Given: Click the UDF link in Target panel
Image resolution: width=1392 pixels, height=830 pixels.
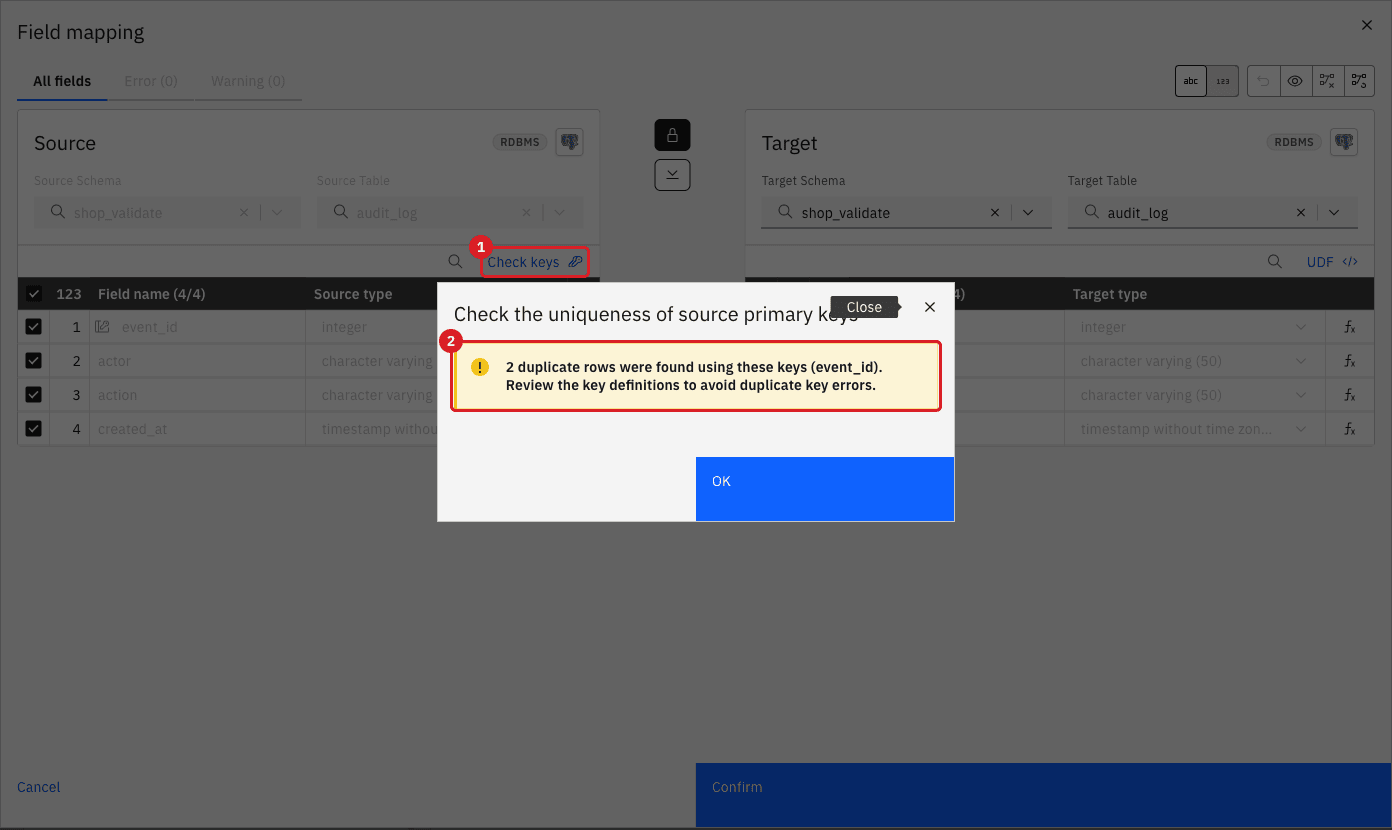Looking at the screenshot, I should [x=1332, y=262].
